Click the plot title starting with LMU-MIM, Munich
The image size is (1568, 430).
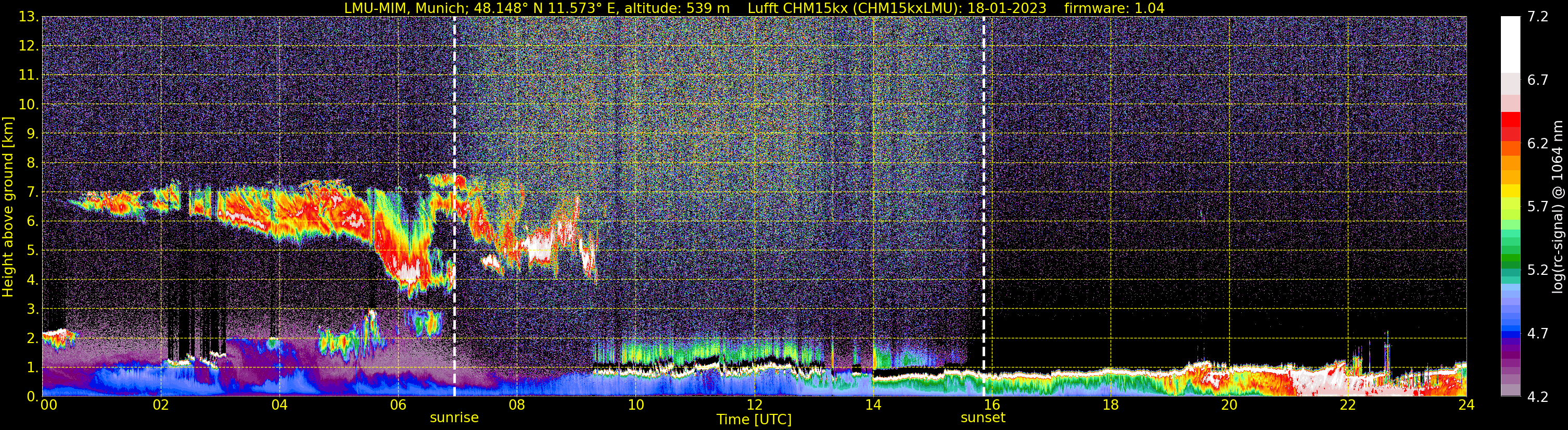click(754, 8)
